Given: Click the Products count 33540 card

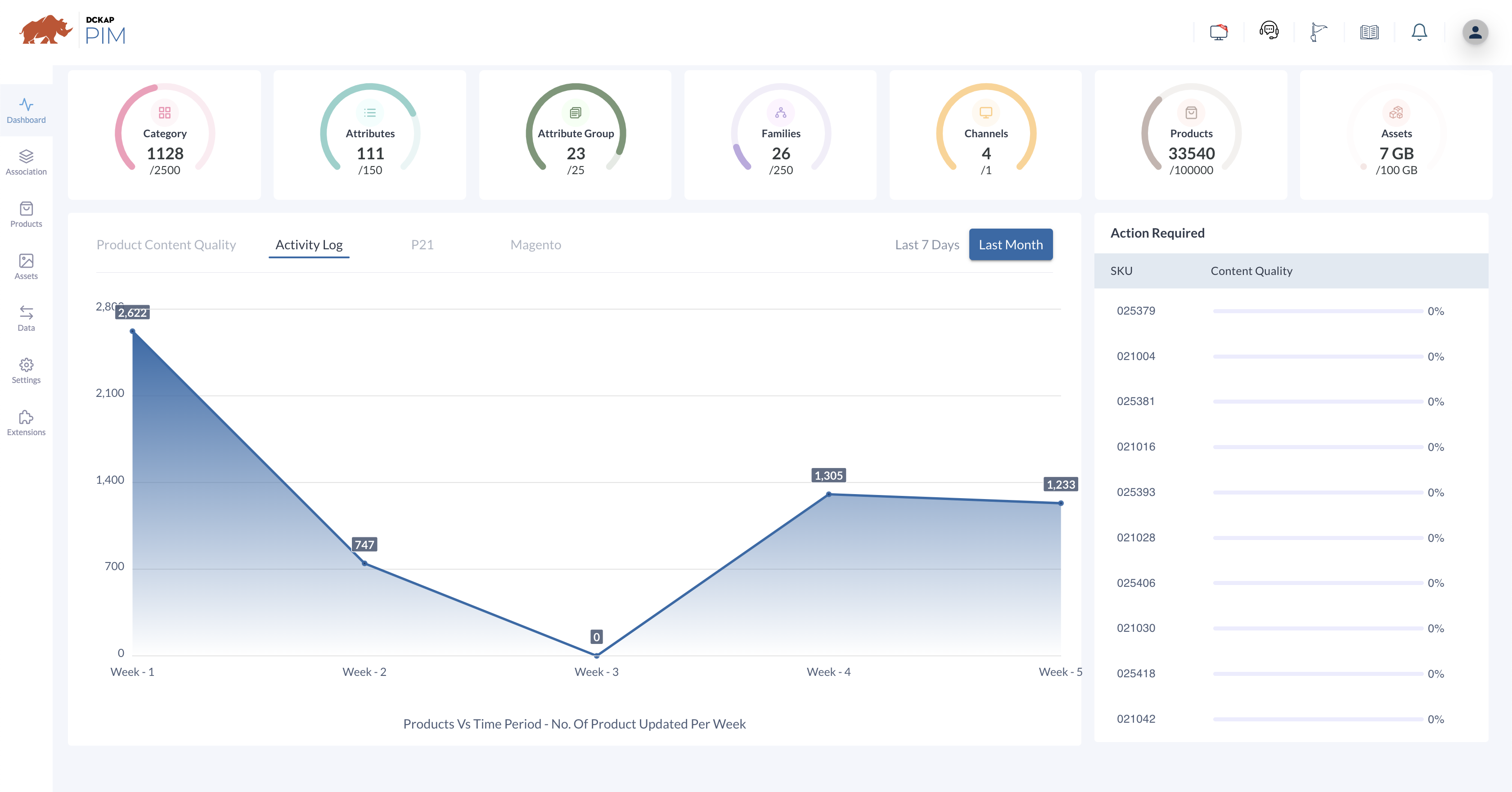Looking at the screenshot, I should tap(1191, 135).
